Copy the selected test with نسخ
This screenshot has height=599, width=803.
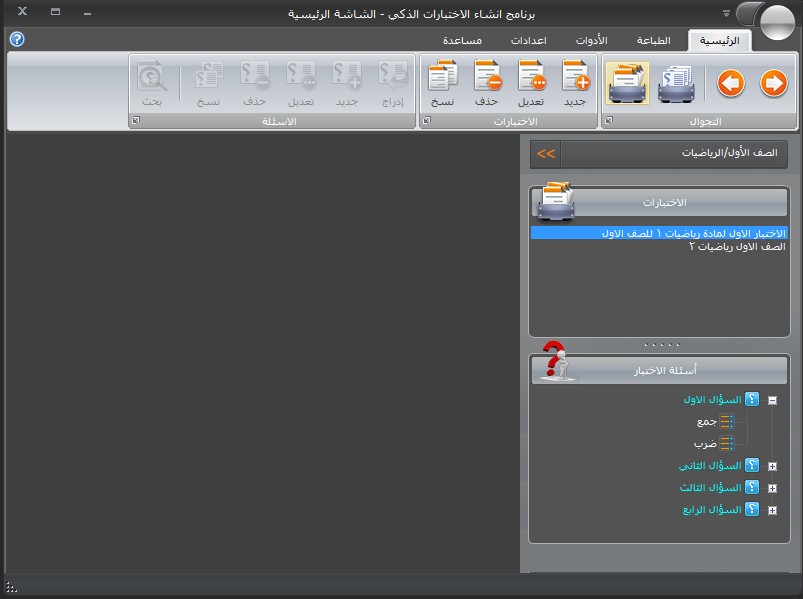pyautogui.click(x=442, y=83)
